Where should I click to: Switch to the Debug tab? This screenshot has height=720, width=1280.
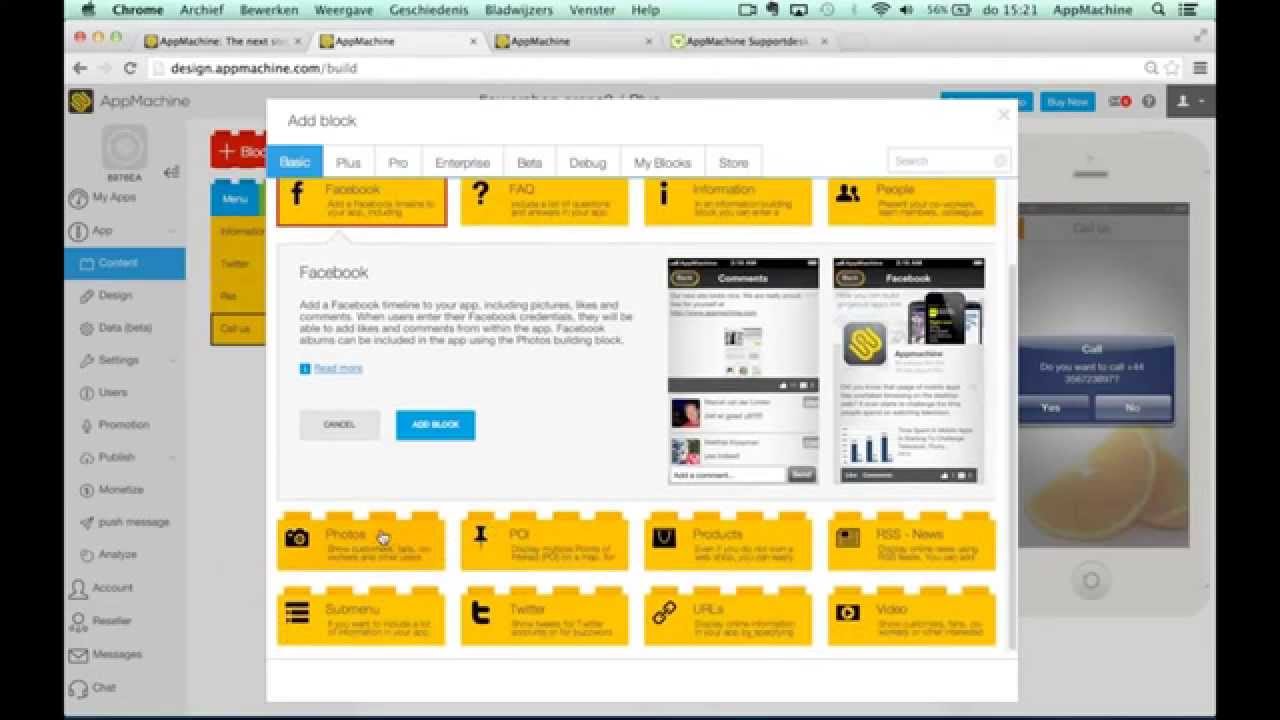(588, 162)
